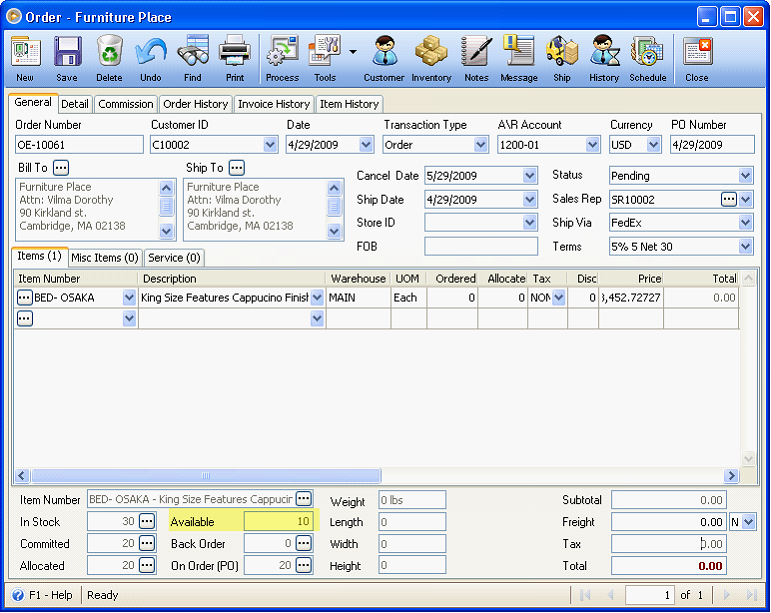Screen dimensions: 771x613
Task: Click the grid horizontal scrollbar thumb
Action: (206, 475)
